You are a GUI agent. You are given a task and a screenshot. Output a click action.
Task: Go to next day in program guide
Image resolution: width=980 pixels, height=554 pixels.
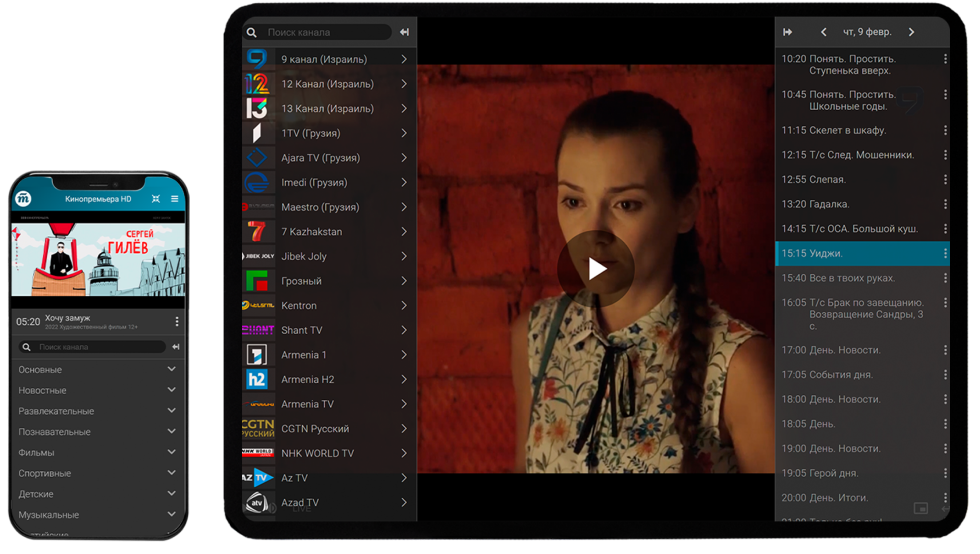point(911,32)
